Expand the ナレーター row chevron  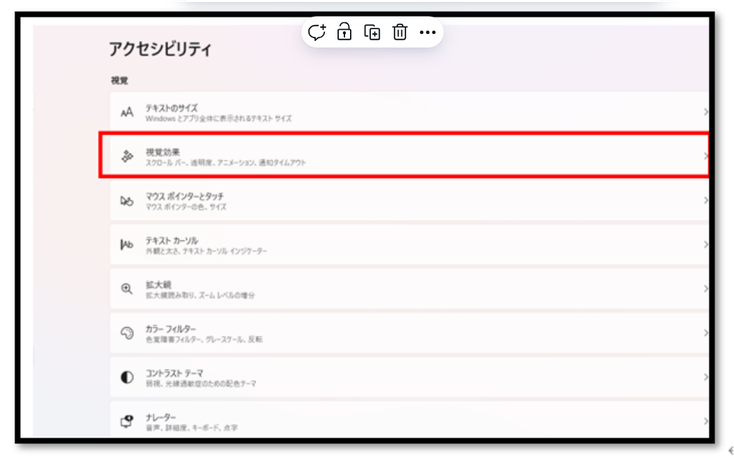[x=705, y=421]
